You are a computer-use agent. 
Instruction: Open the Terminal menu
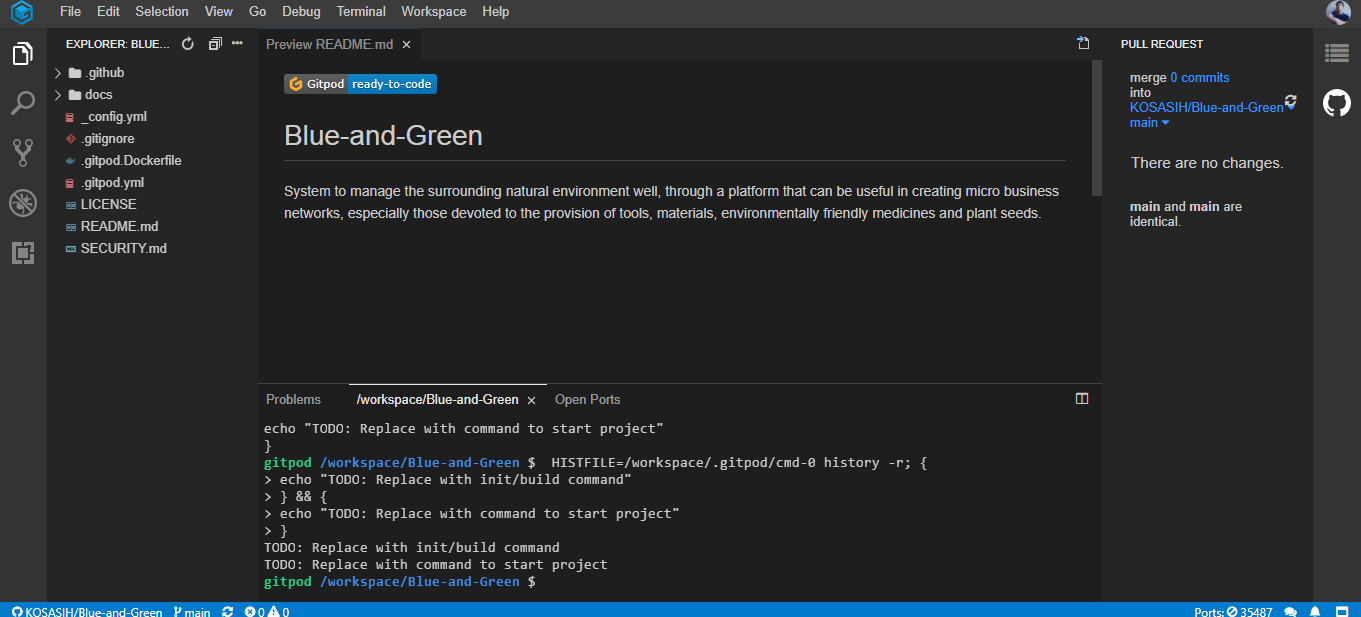click(361, 12)
